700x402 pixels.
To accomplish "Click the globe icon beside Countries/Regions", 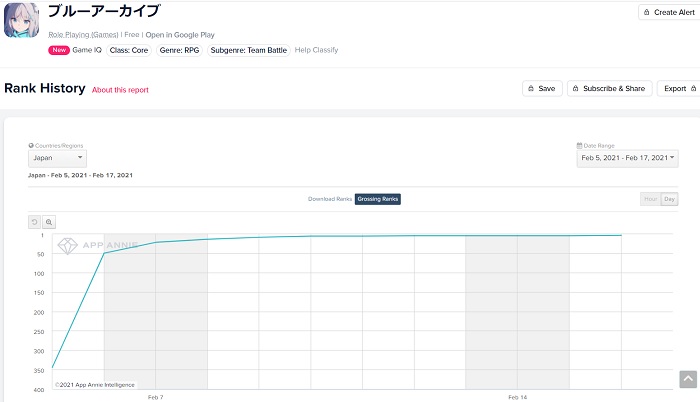I will click(31, 146).
